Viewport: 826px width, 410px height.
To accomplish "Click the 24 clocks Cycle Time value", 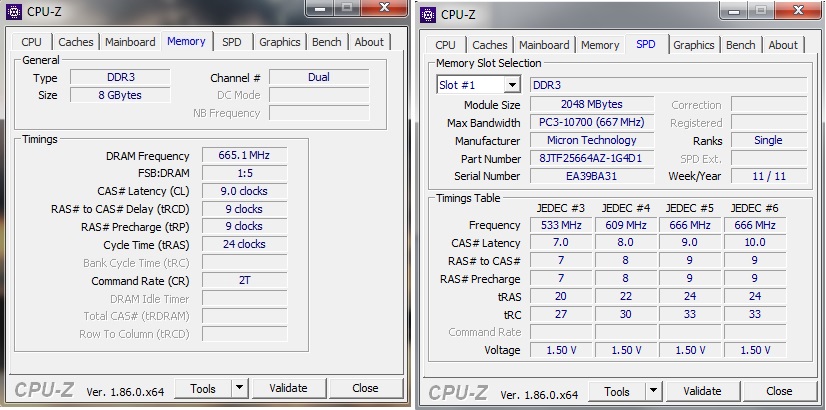I will 244,245.
